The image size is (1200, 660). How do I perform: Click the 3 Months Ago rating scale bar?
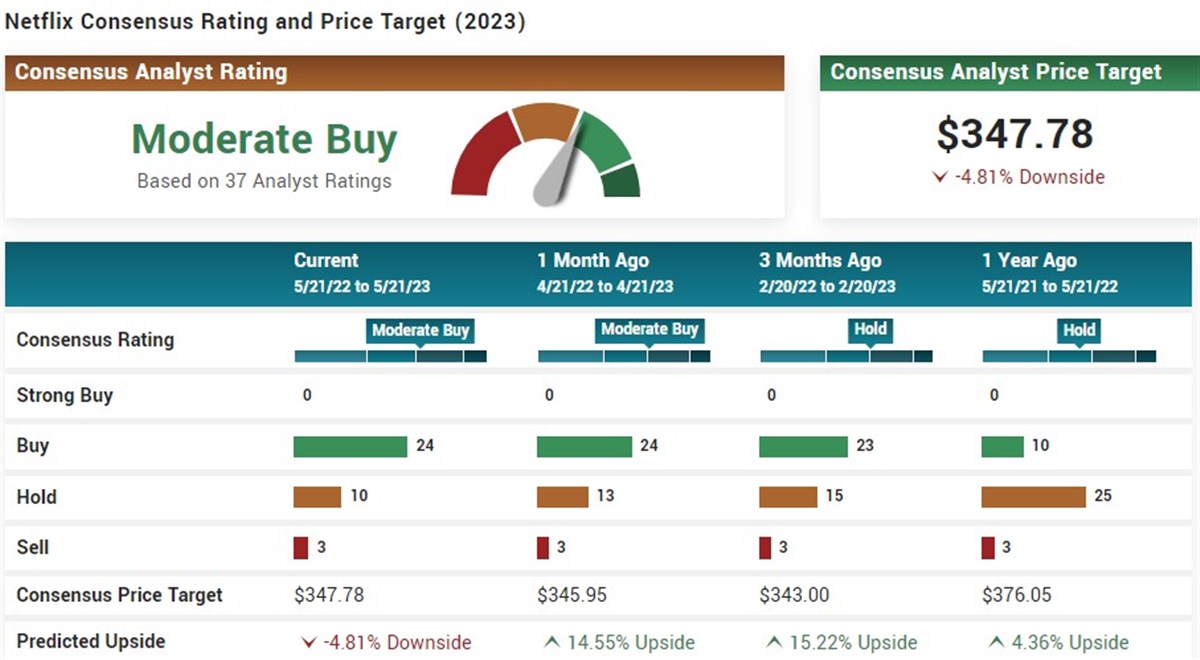click(x=846, y=356)
